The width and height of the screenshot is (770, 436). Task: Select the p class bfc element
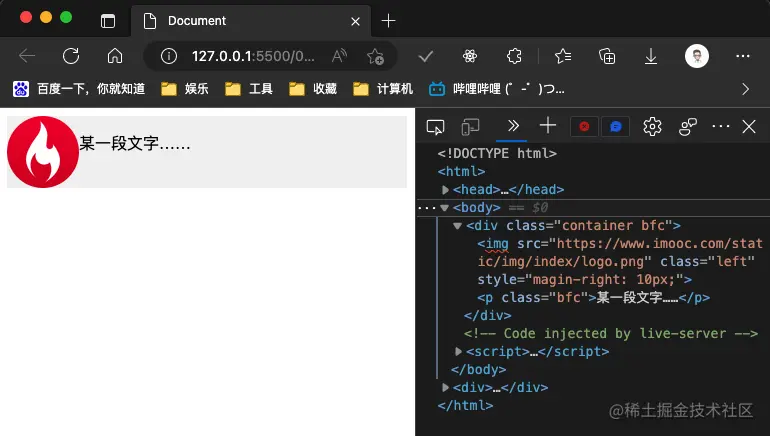point(593,298)
